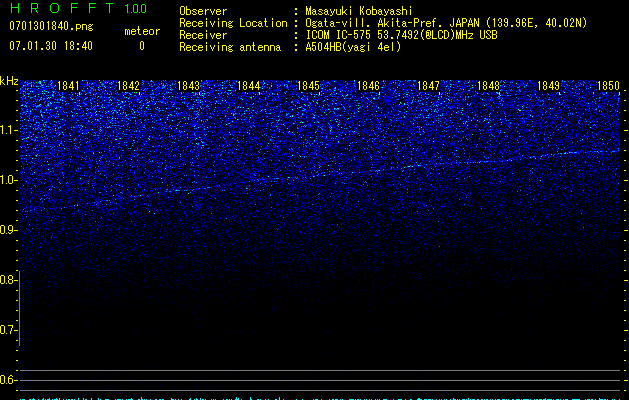Viewport: 629px width, 400px height.
Task: Click the 0.6 kHz frequency axis label
Action: pyautogui.click(x=7, y=380)
